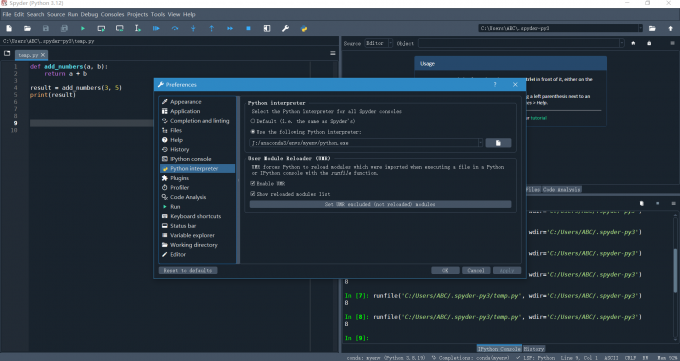
Task: Close the temp.py editor tab
Action: pyautogui.click(x=43, y=55)
